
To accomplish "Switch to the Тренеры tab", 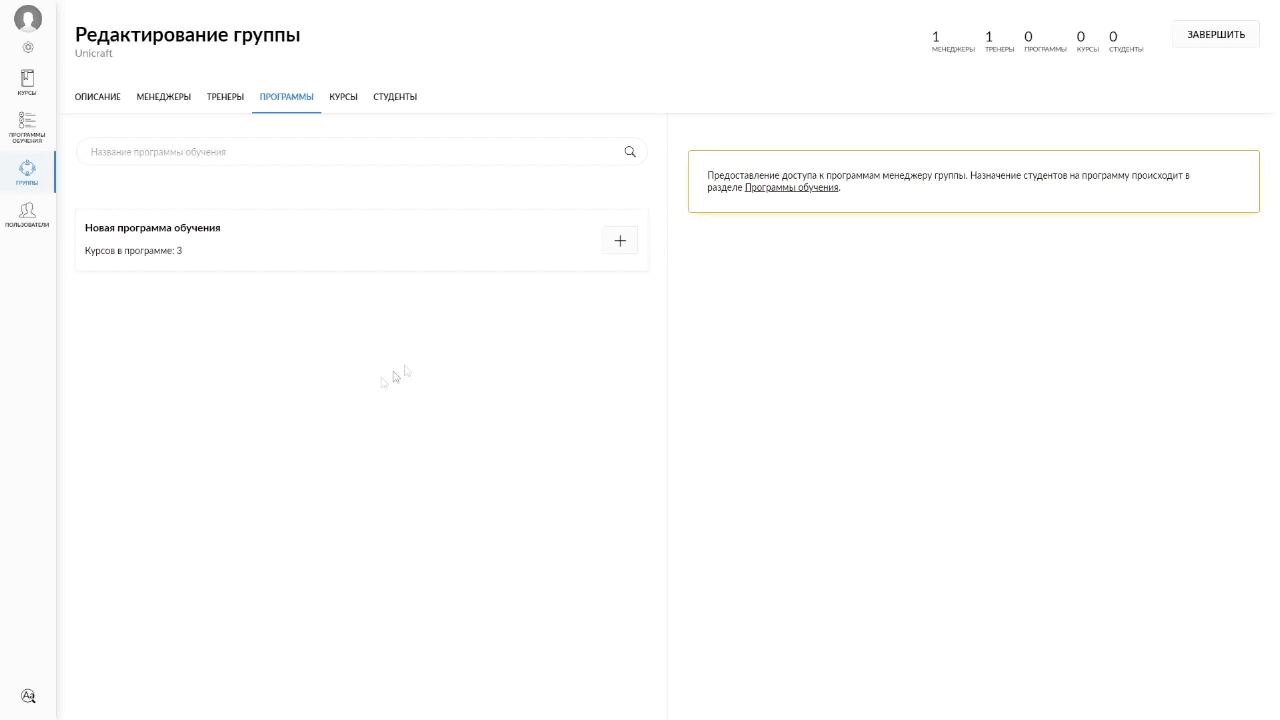I will point(225,97).
